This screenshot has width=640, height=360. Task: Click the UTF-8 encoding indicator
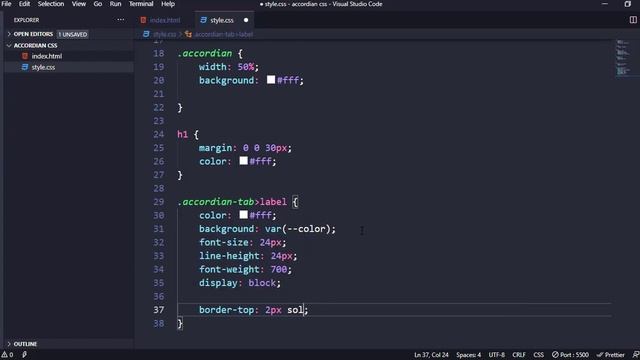tap(496, 355)
